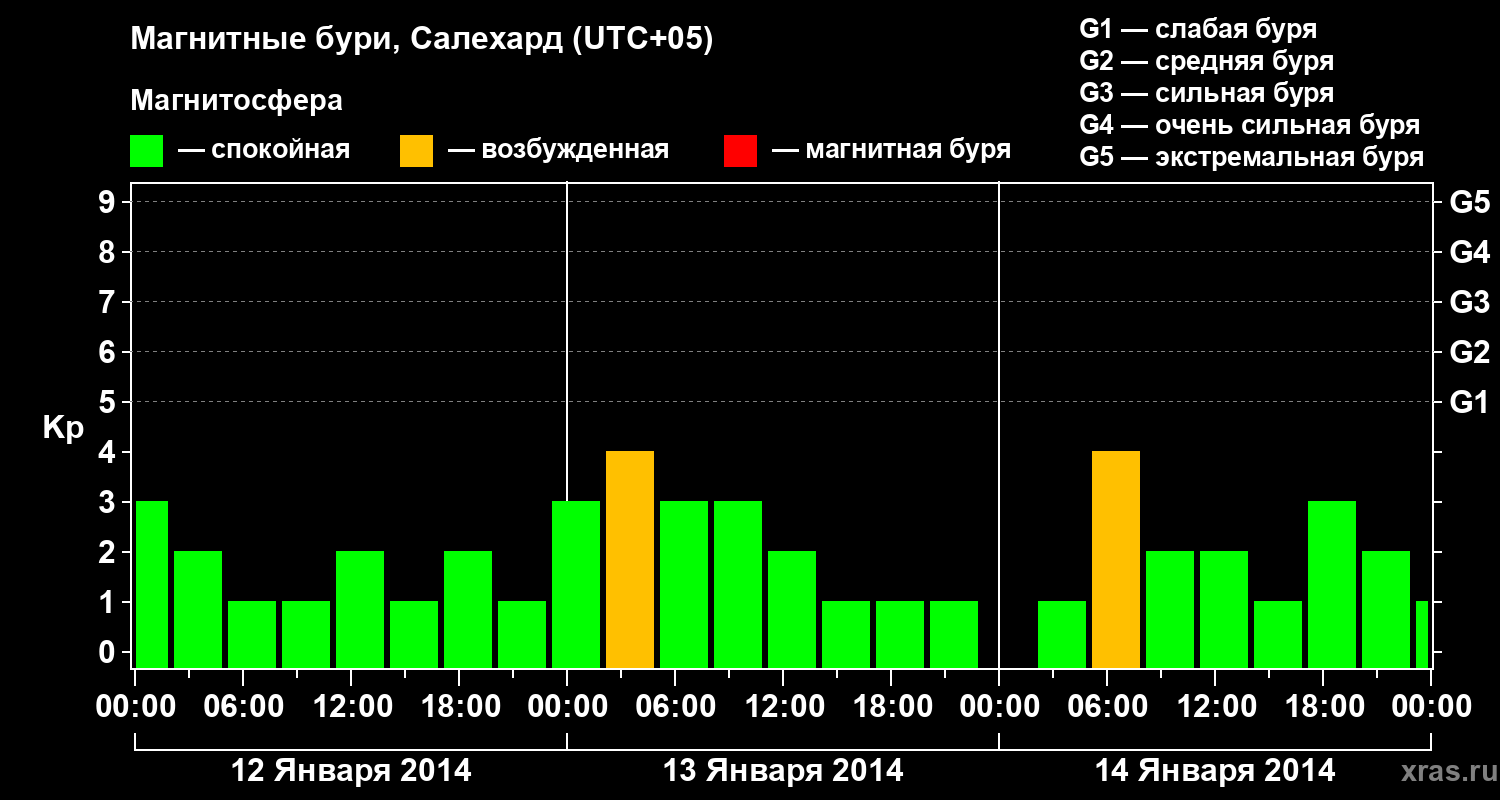Click 13 January 06:00–09:00 green Kp 3 bar
The height and width of the screenshot is (800, 1500).
684,585
